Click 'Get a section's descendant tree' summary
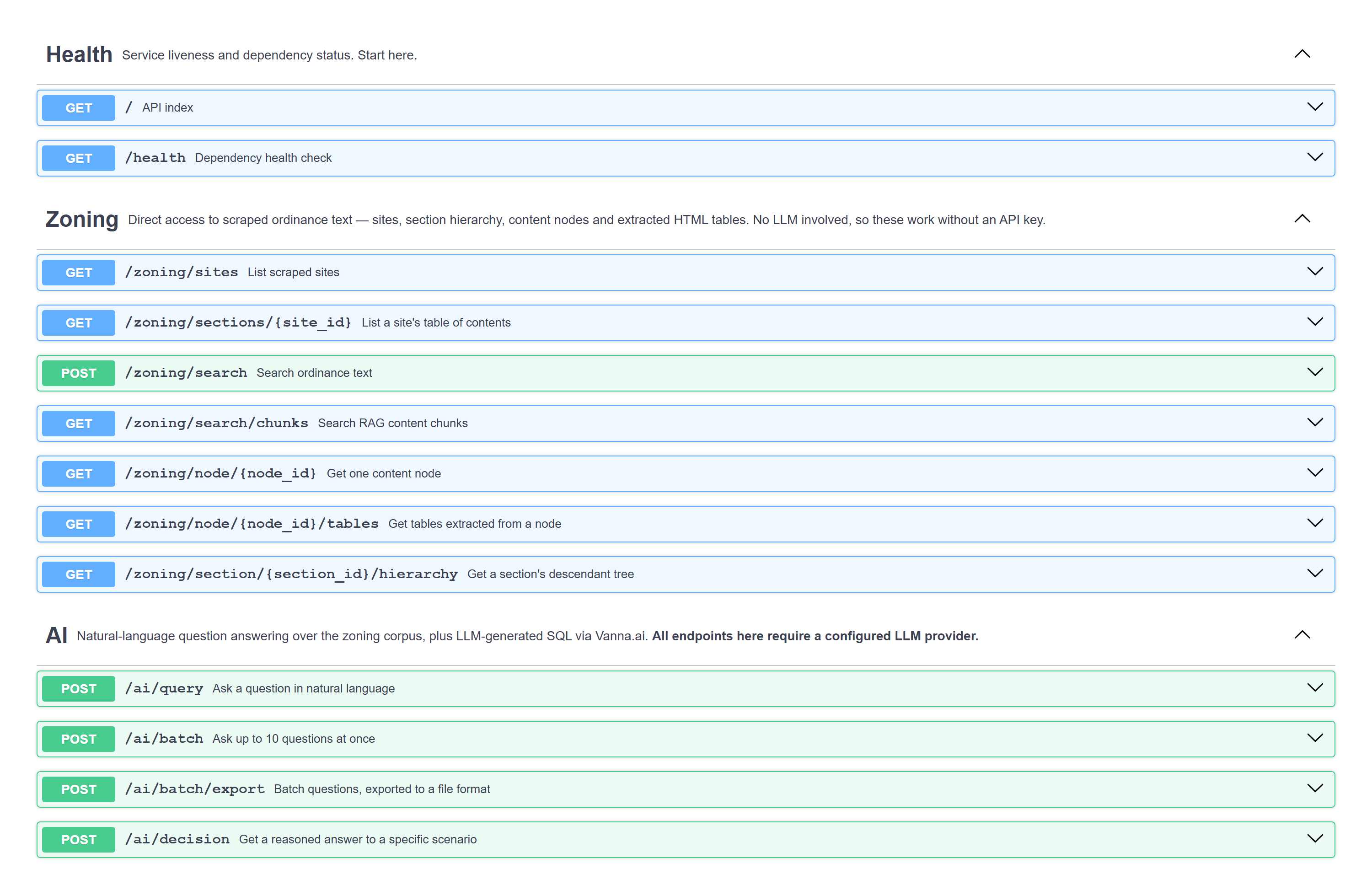Viewport: 1372px width, 869px height. coord(551,574)
